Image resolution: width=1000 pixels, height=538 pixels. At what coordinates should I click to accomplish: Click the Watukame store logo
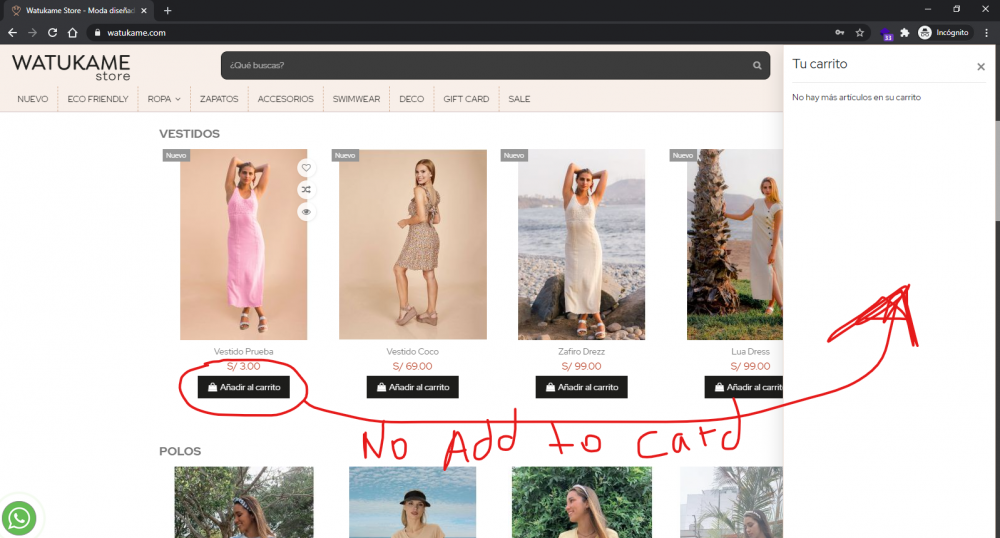click(x=71, y=67)
